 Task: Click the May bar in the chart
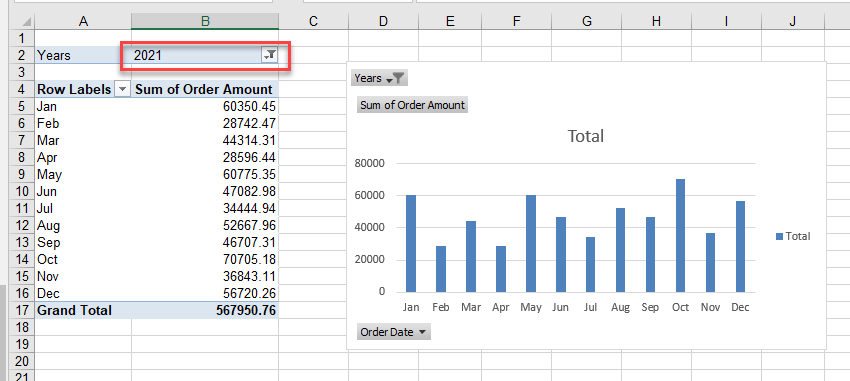click(531, 243)
